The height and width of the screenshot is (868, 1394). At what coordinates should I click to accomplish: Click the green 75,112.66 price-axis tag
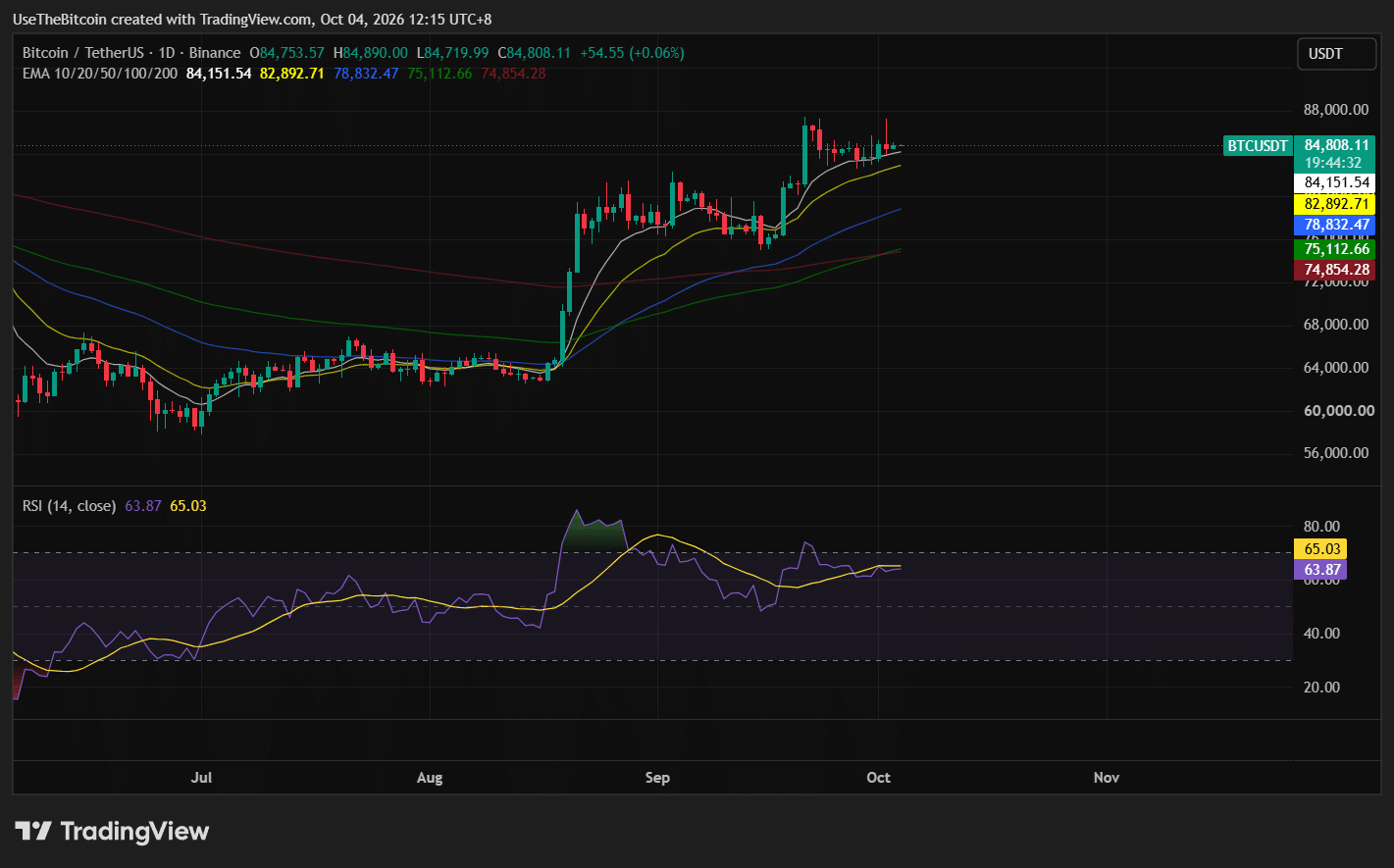coord(1336,249)
